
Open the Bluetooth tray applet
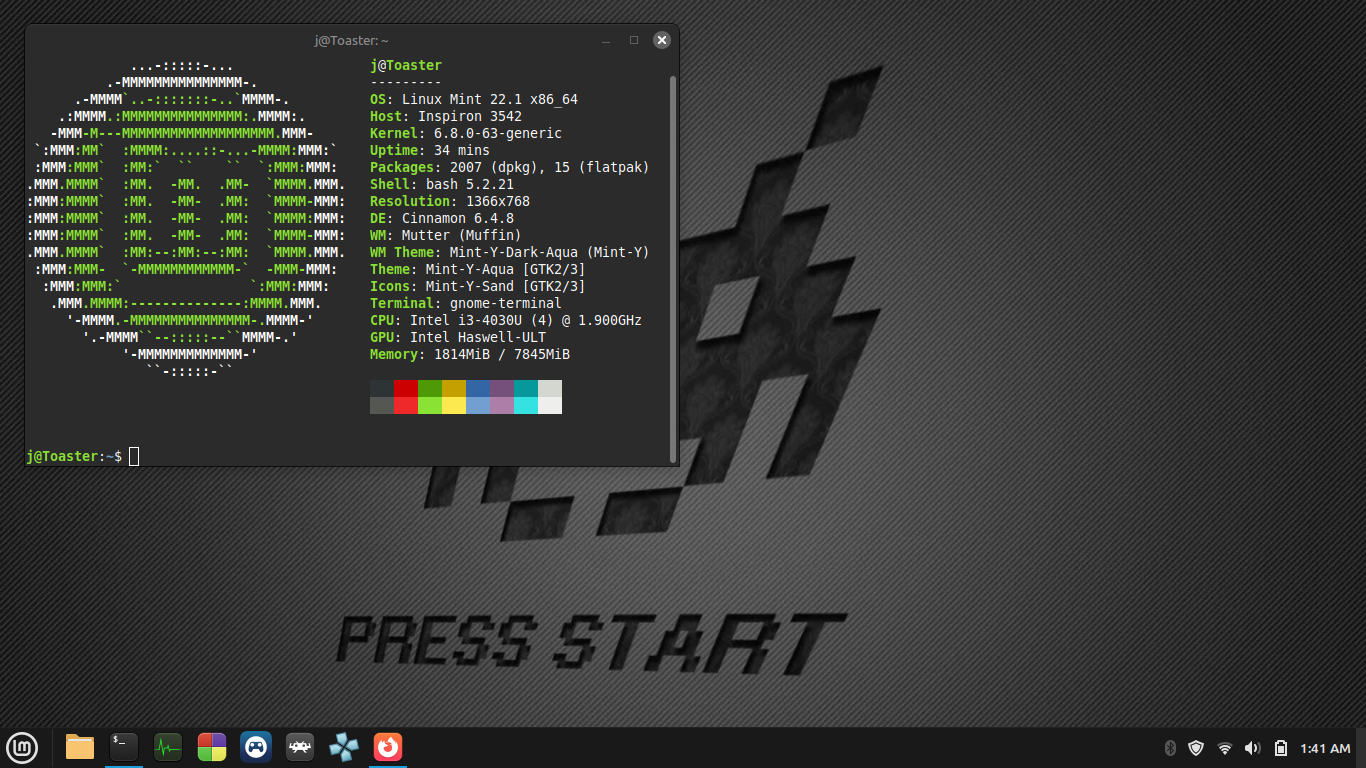tap(1170, 748)
